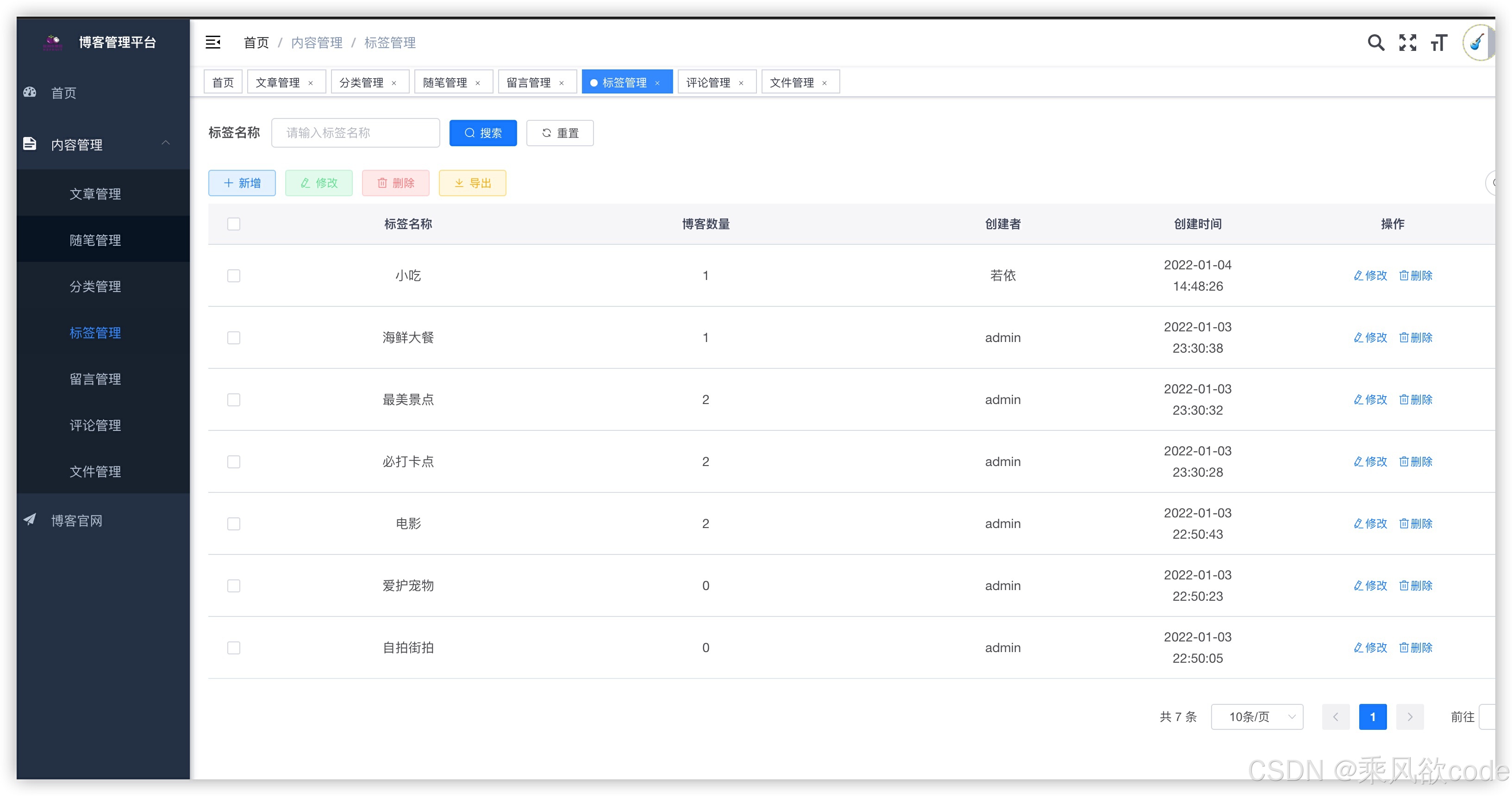Collapse sidebar with hamburger icon
1512x796 pixels.
(213, 42)
